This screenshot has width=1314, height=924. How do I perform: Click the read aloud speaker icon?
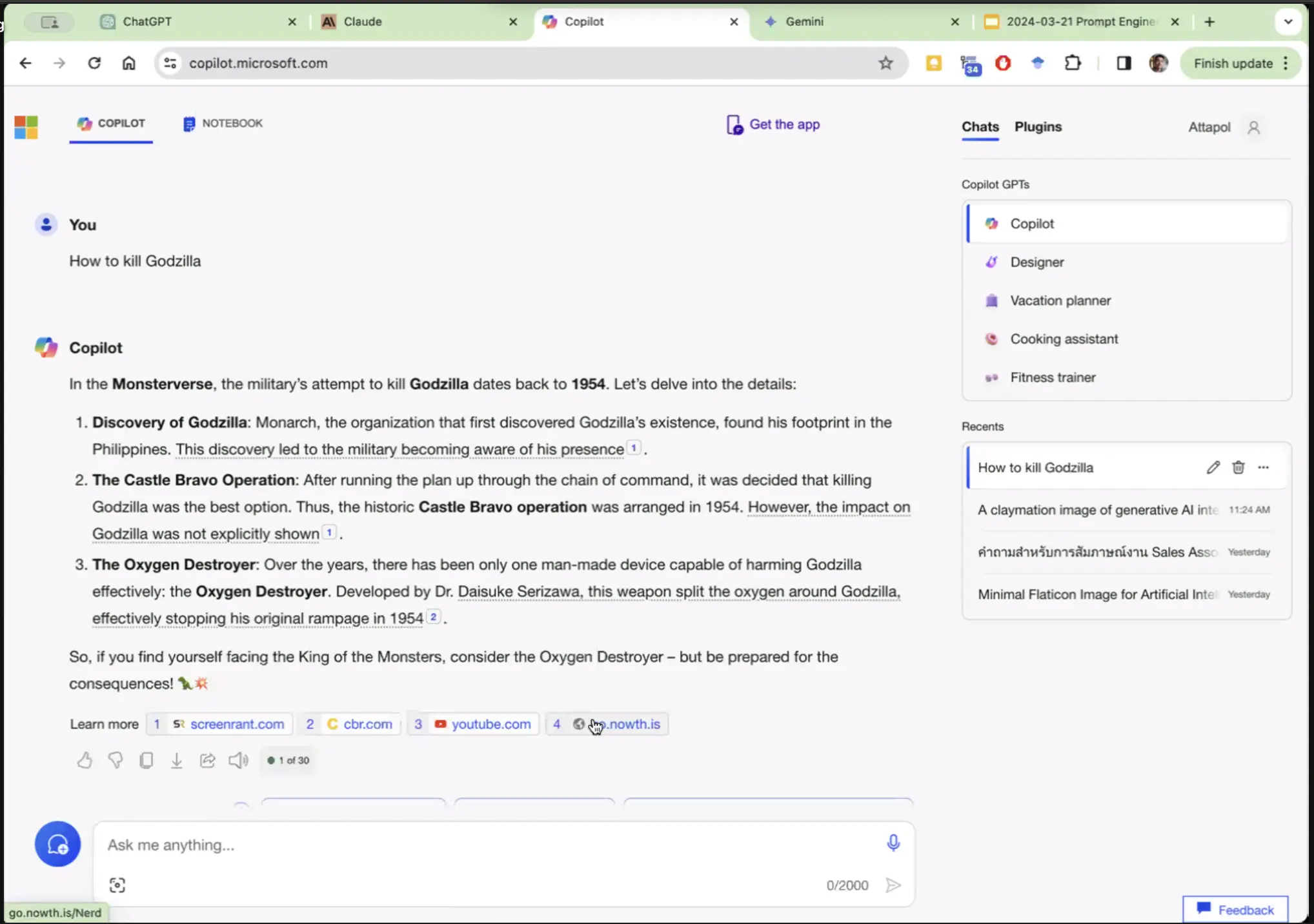238,760
